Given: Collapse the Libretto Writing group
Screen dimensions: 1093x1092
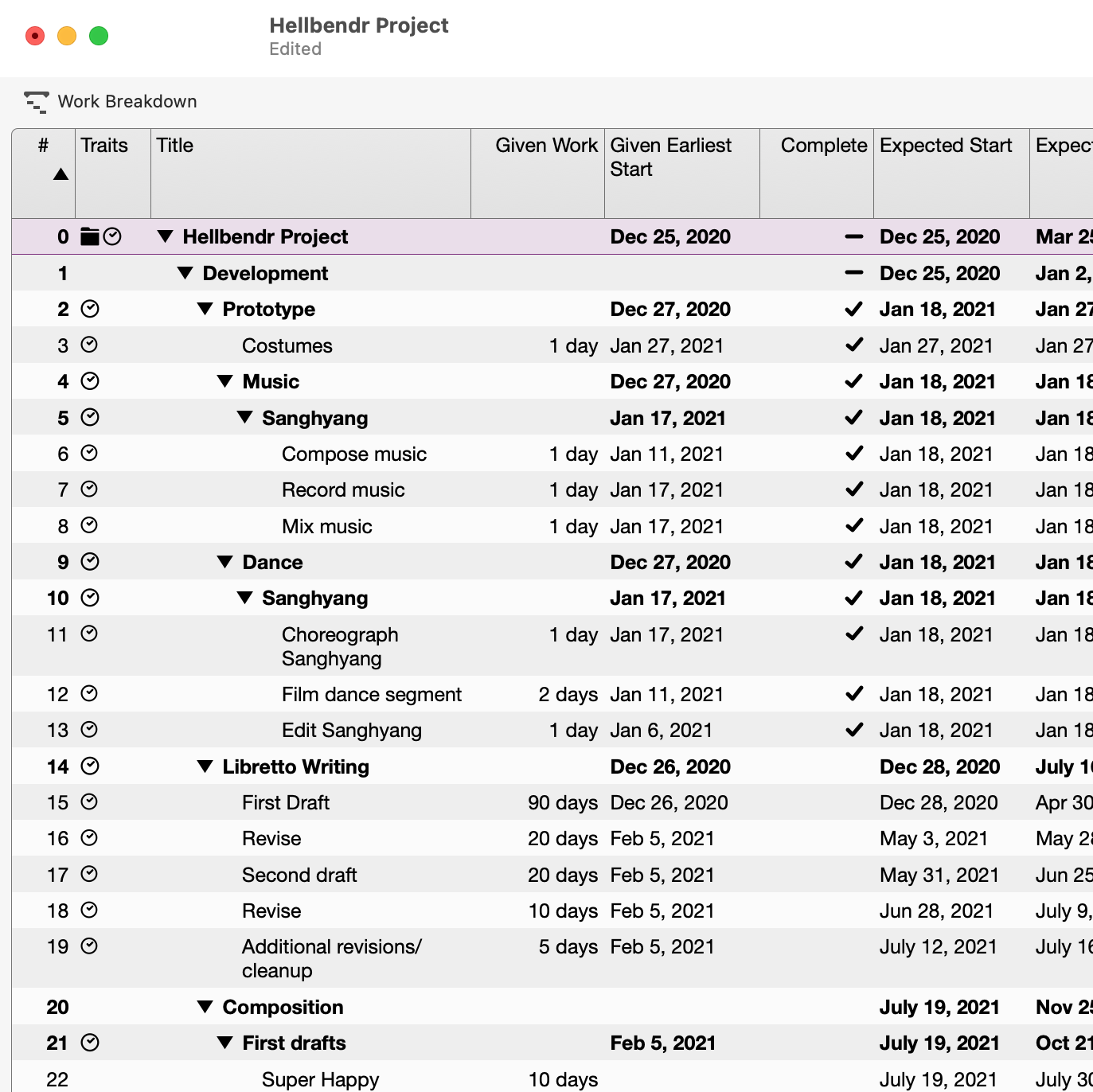Looking at the screenshot, I should pyautogui.click(x=205, y=766).
